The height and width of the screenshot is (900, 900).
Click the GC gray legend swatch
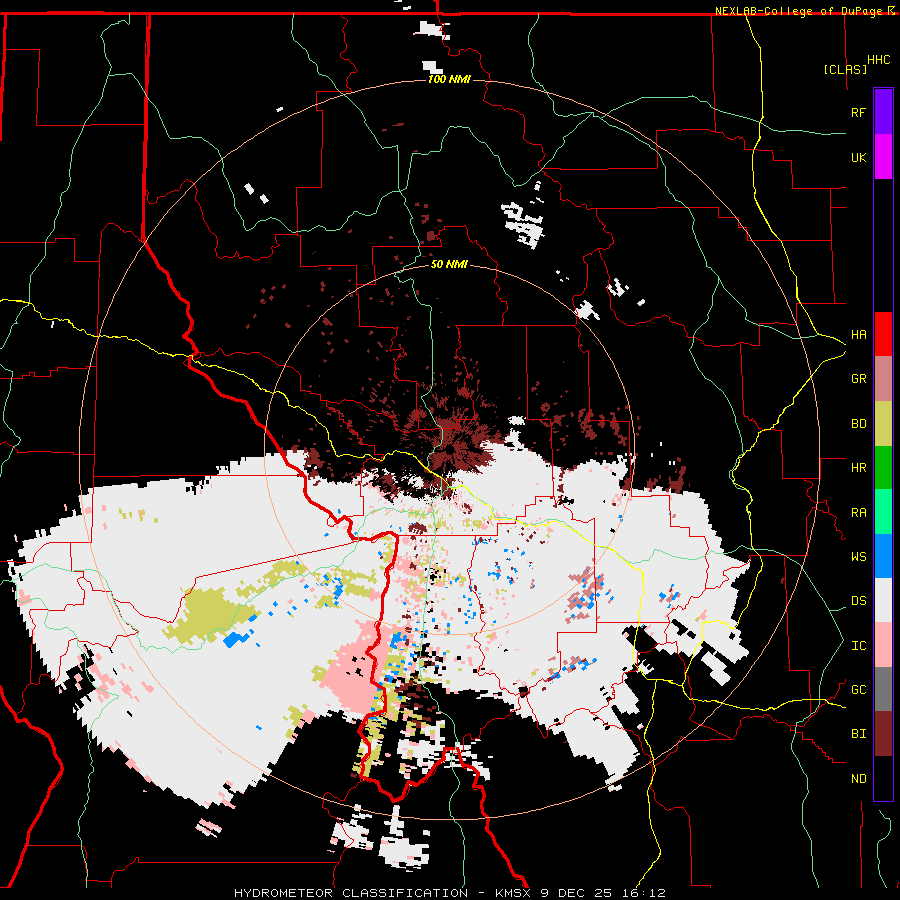[883, 689]
